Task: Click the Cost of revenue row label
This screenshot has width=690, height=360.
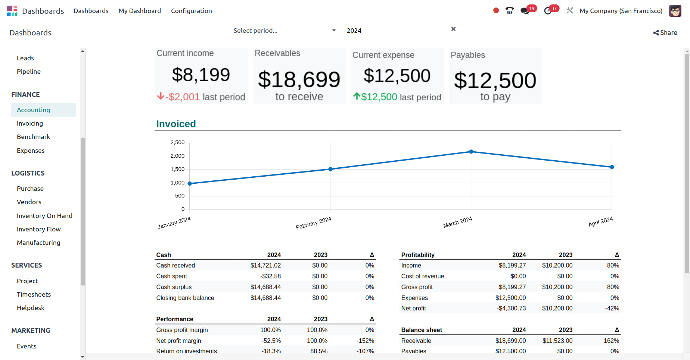Action: (422, 276)
